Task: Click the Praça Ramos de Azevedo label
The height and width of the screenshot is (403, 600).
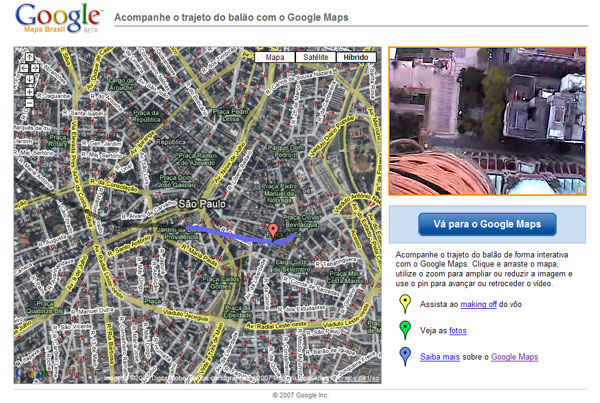Action: click(x=197, y=159)
